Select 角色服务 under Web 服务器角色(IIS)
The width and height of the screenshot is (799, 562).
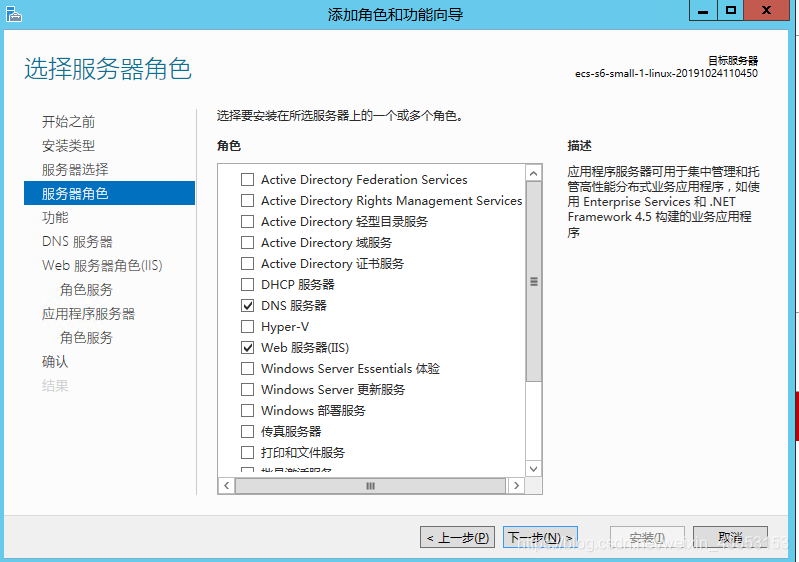click(86, 290)
